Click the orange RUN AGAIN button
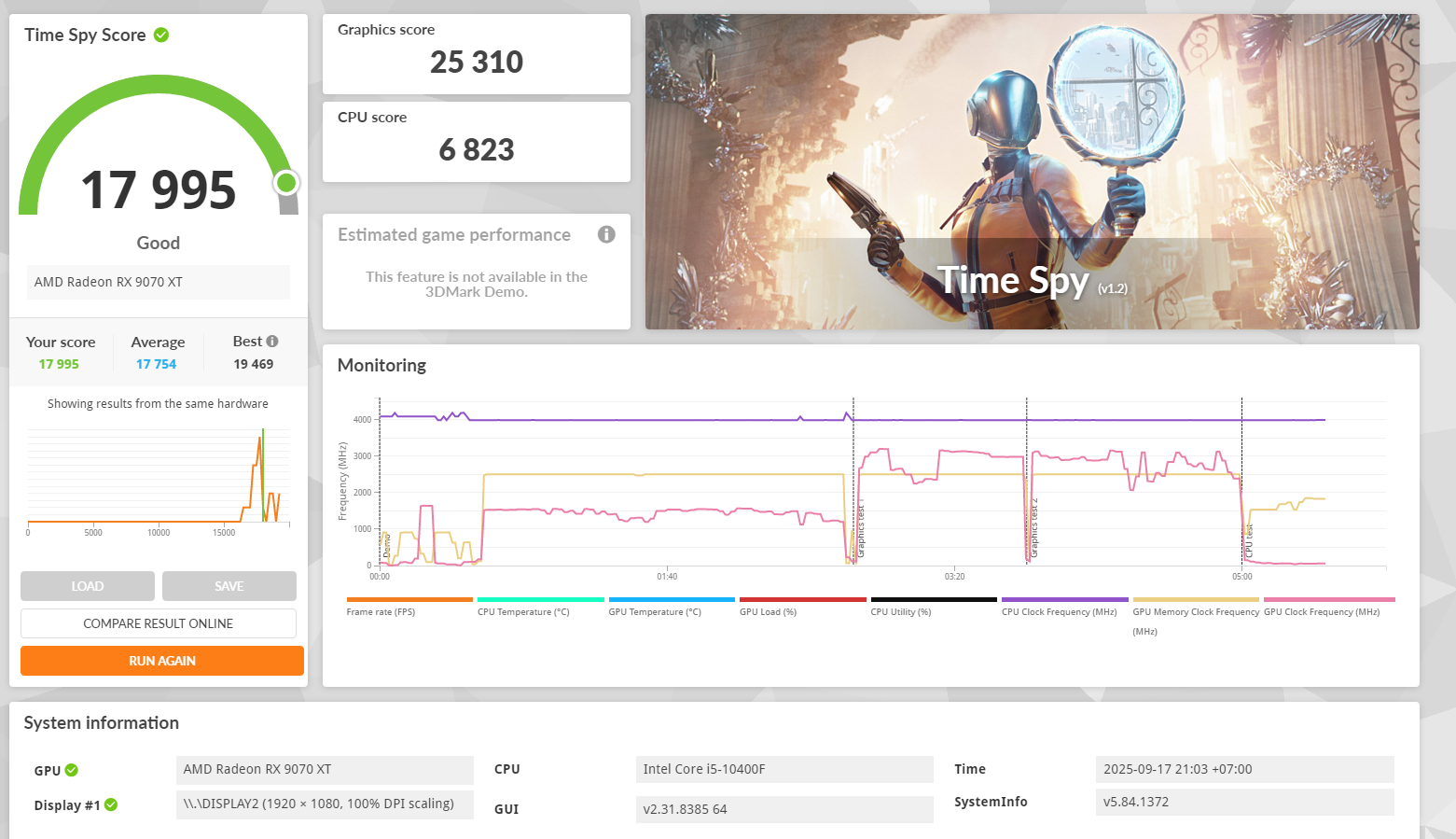The width and height of the screenshot is (1456, 839). 162,661
